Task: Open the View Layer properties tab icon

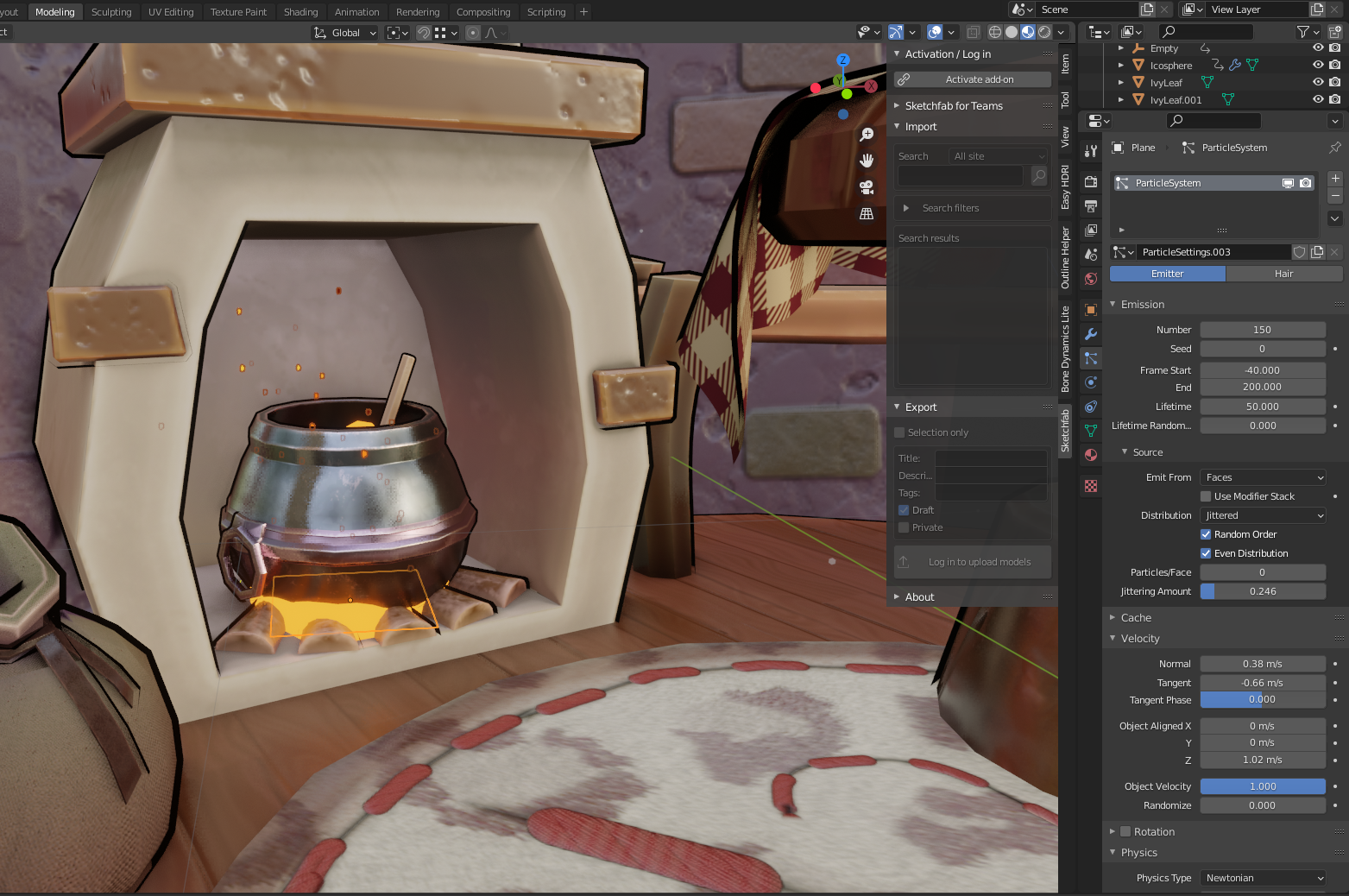Action: click(x=1091, y=230)
